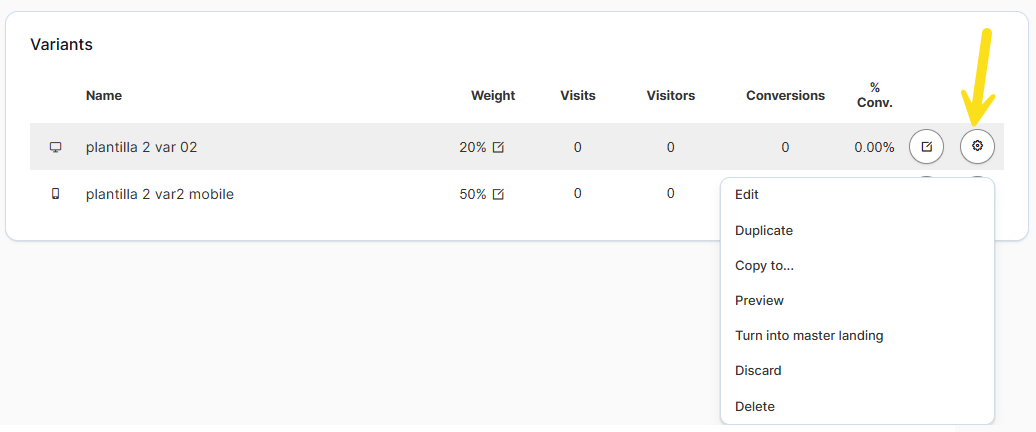1036x432 pixels.
Task: Click the desktop device icon for plantilla 2 var 02
Action: [x=56, y=147]
